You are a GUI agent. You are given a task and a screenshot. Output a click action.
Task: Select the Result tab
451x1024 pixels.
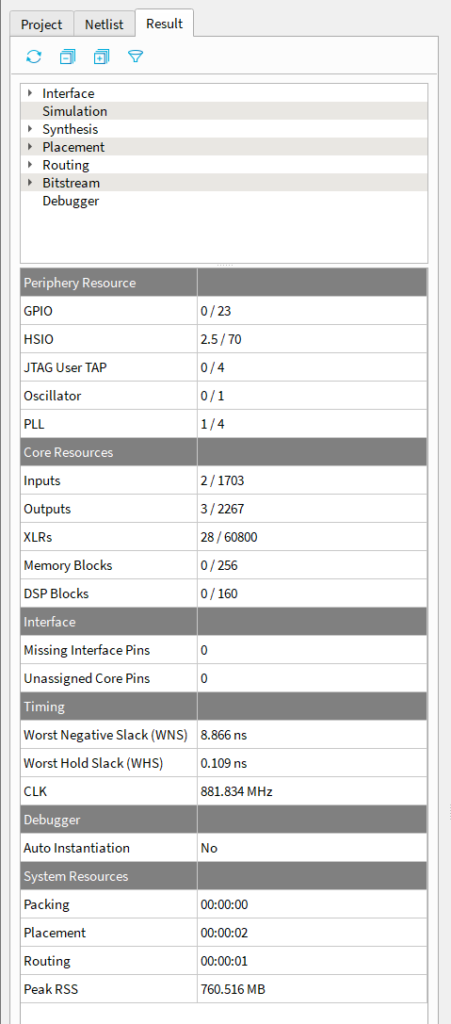164,24
